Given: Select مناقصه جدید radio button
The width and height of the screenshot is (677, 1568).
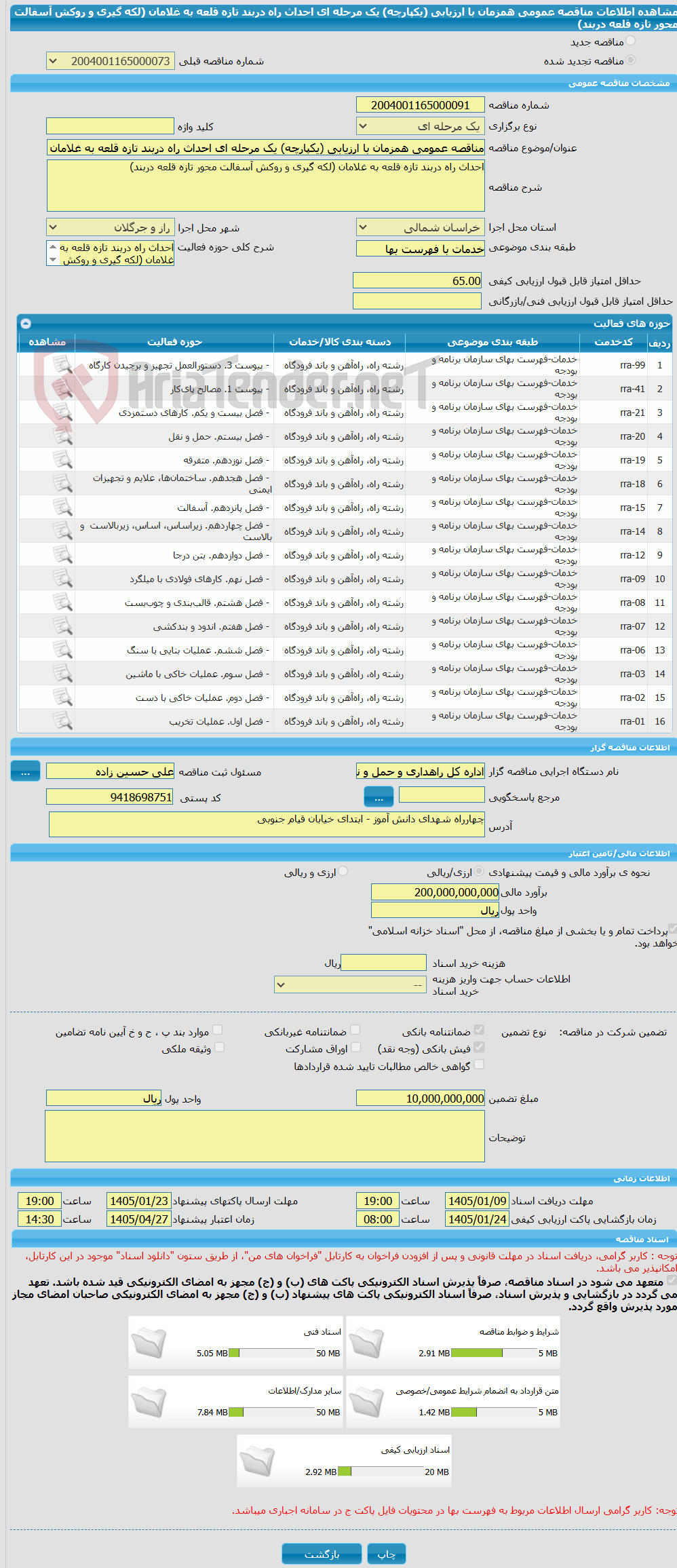Looking at the screenshot, I should 631,41.
